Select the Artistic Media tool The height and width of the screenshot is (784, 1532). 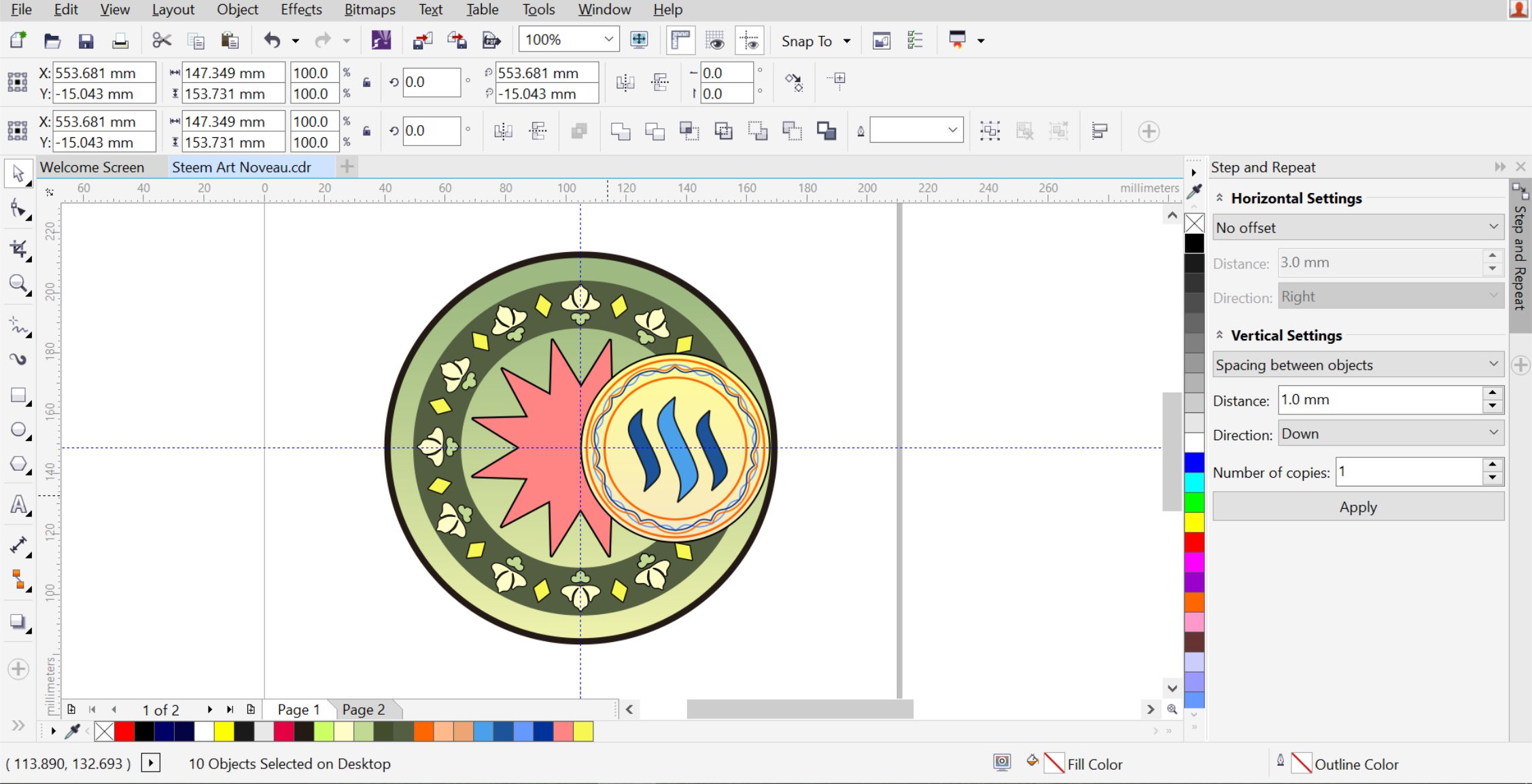(x=18, y=359)
